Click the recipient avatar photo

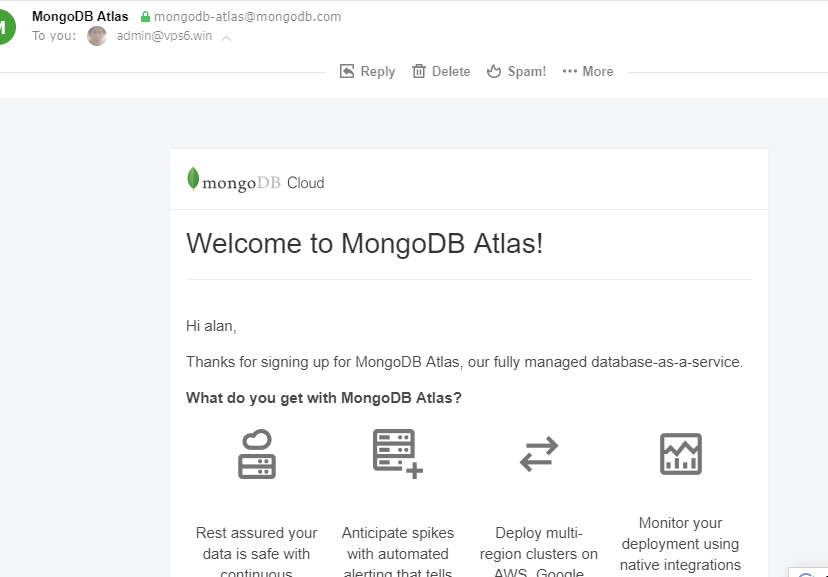(97, 36)
